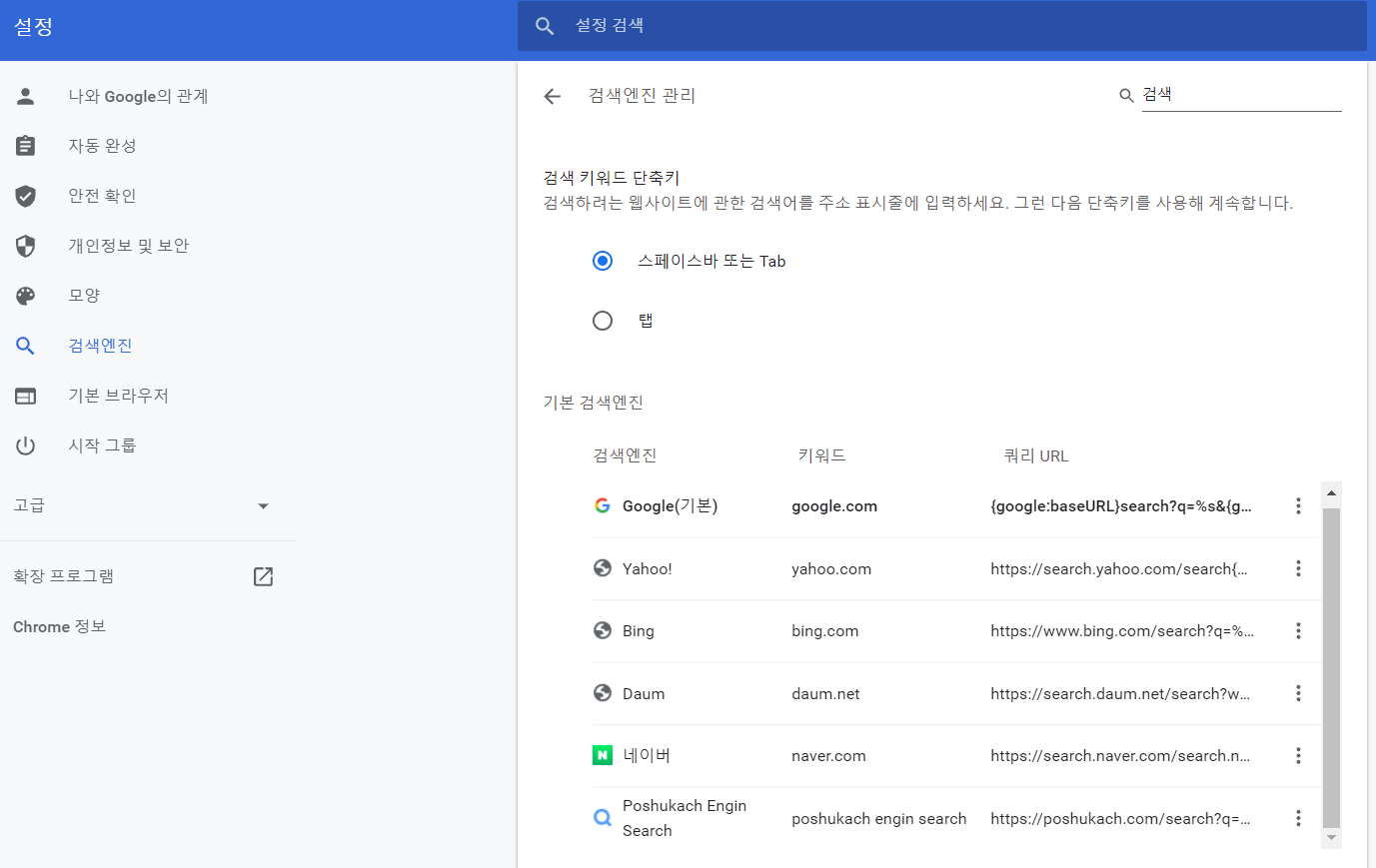This screenshot has height=868, width=1376.
Task: Click the clipboard icon for 자동 완성
Action: tap(26, 146)
